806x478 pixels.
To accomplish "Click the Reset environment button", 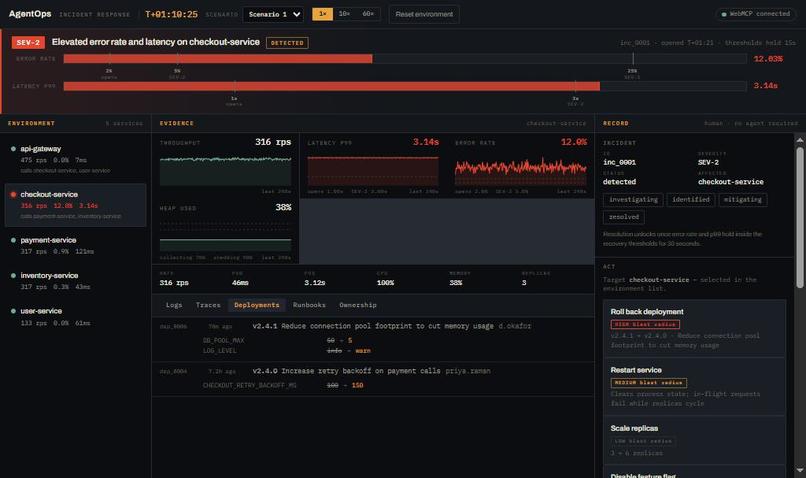I will tap(424, 14).
